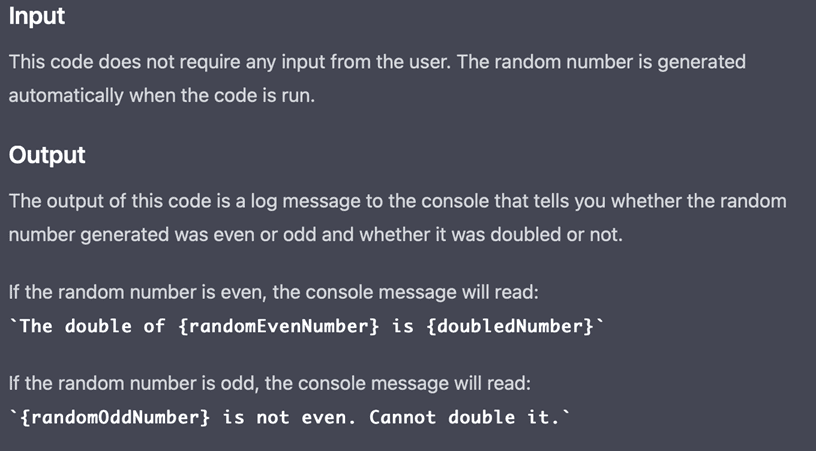Click the {doubledNumber} placeholder in the code
This screenshot has width=816, height=451.
click(x=510, y=327)
